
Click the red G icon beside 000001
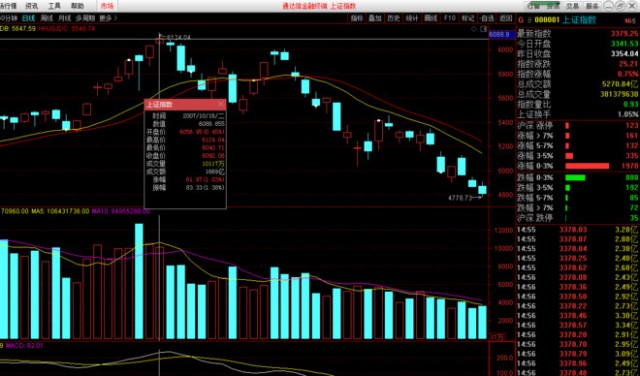point(520,20)
